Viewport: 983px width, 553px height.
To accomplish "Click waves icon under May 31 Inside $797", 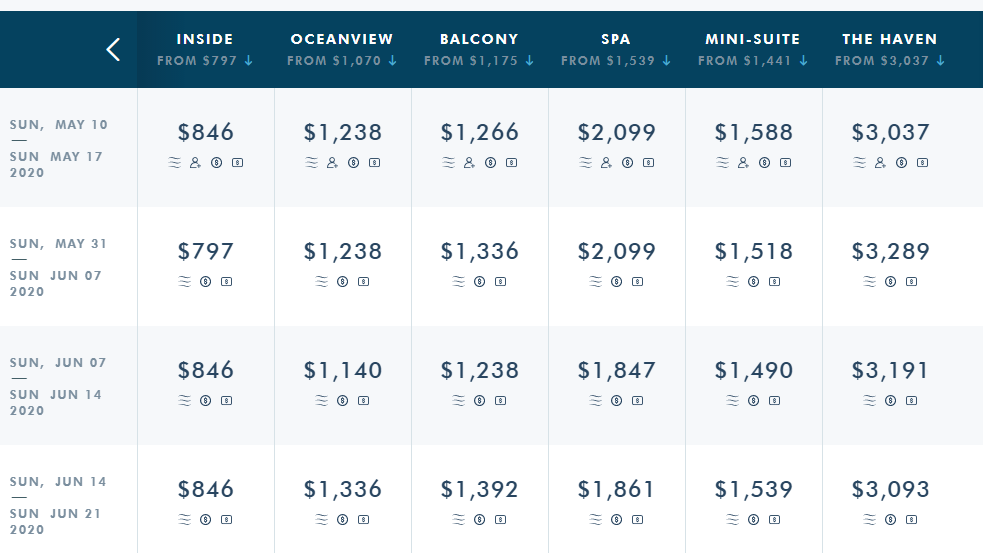I will 184,281.
